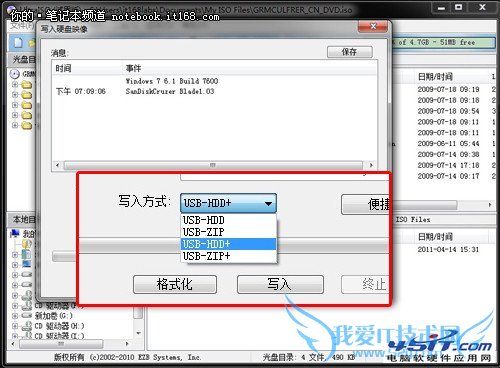
Task: Click the copyright EZB Systems status text
Action: click(x=127, y=357)
